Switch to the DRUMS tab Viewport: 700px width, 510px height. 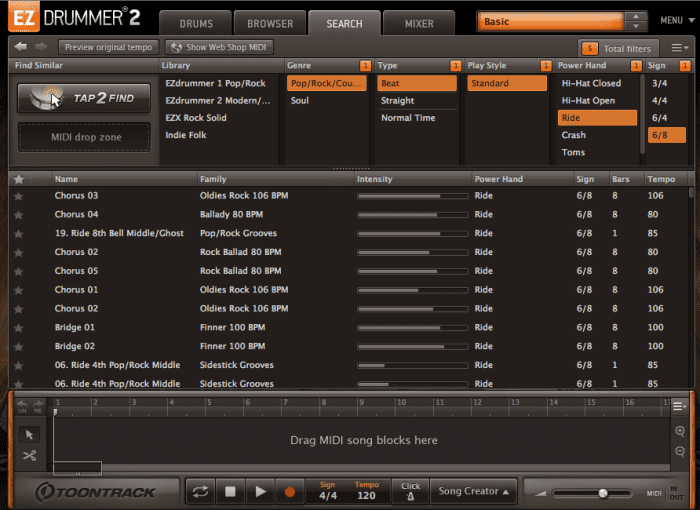pyautogui.click(x=196, y=23)
